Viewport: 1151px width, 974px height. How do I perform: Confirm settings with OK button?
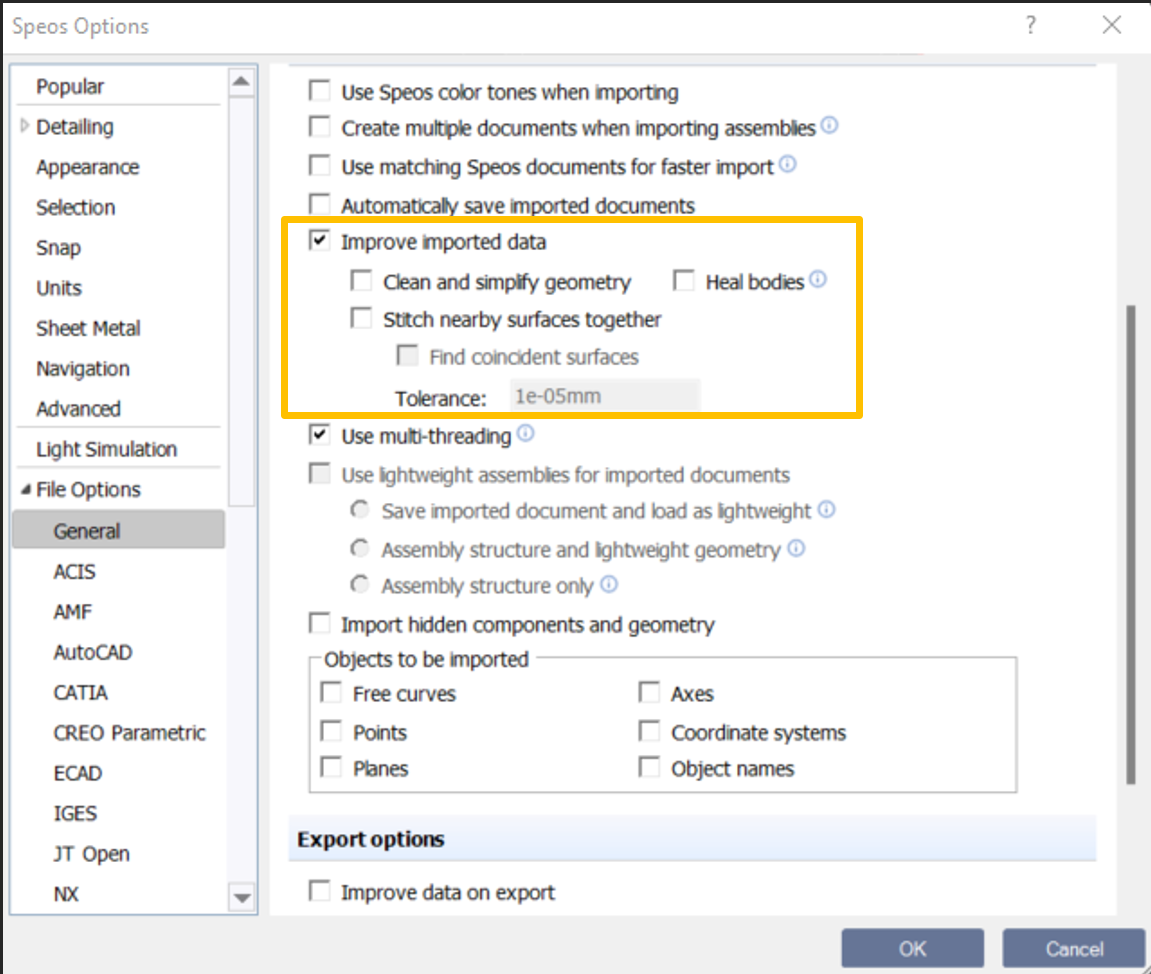(912, 948)
